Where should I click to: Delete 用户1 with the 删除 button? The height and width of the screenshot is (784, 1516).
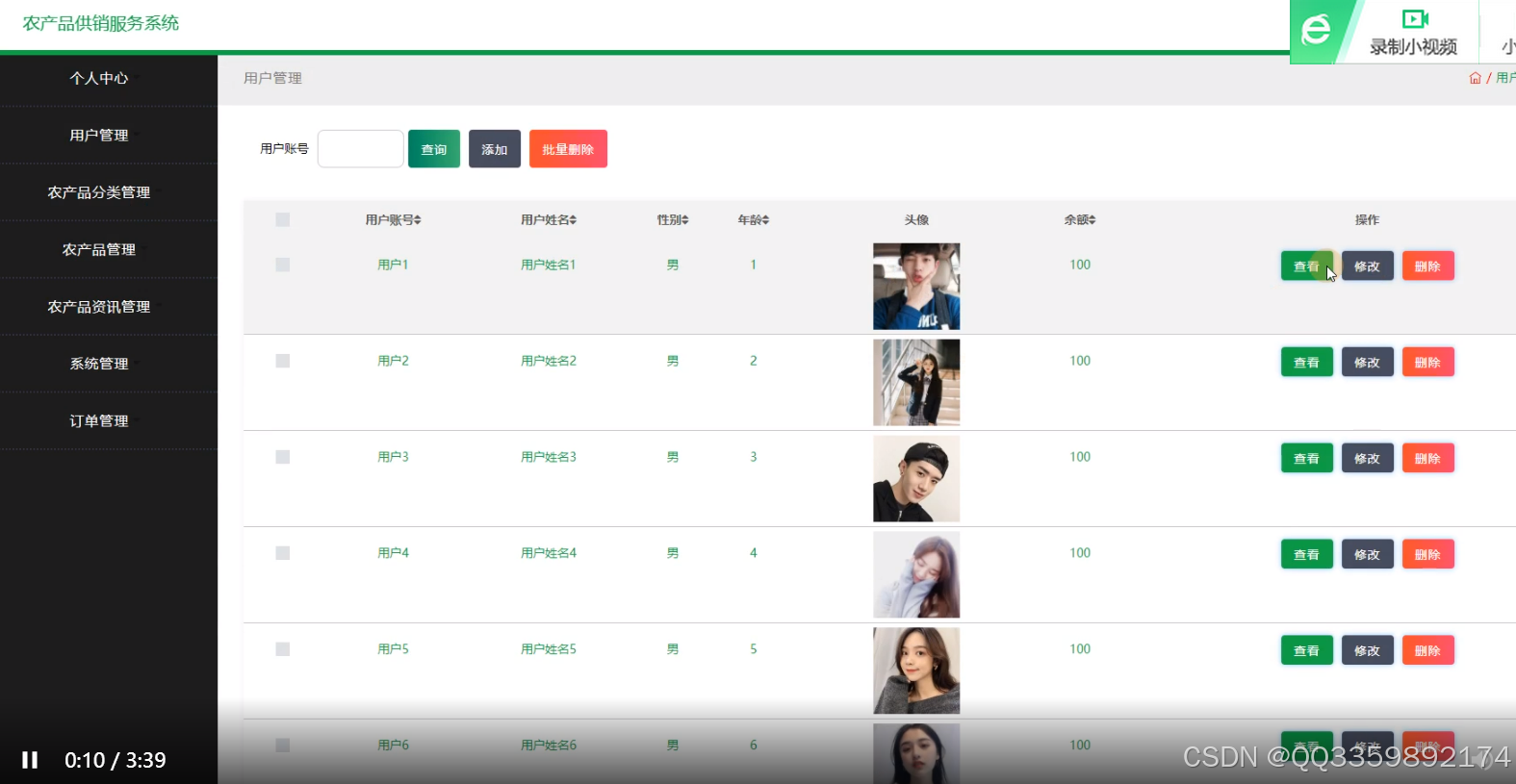pyautogui.click(x=1428, y=266)
